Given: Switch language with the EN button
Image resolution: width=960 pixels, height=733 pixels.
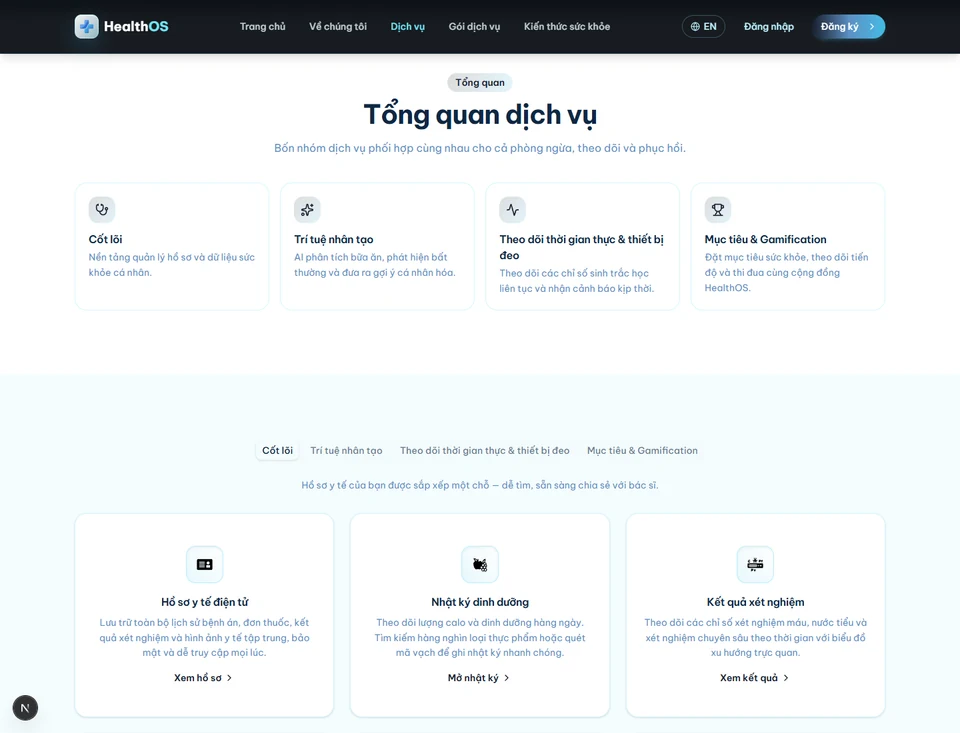Looking at the screenshot, I should (x=703, y=26).
